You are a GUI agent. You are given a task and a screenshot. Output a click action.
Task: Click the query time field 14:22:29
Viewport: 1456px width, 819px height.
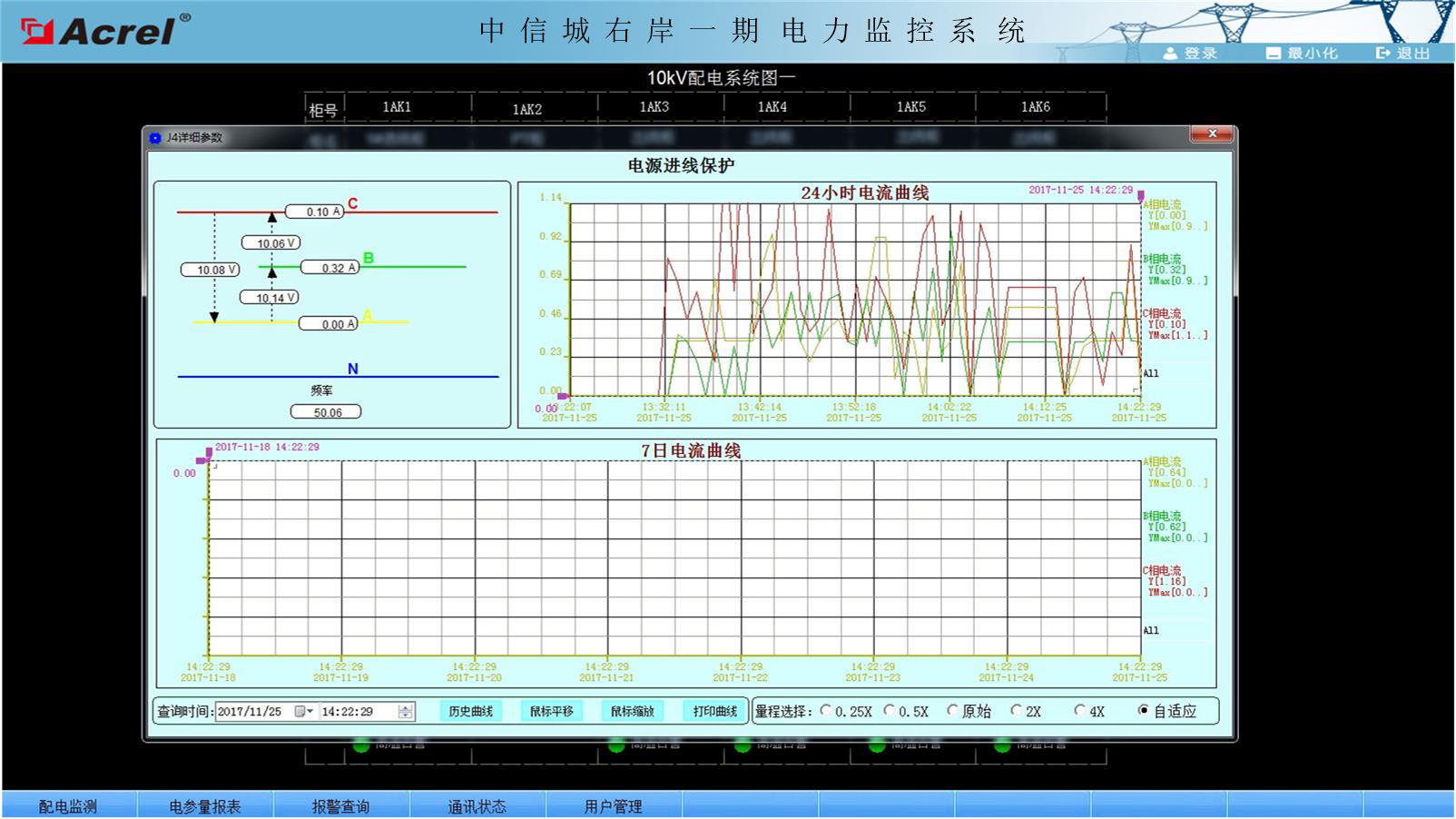pyautogui.click(x=348, y=712)
